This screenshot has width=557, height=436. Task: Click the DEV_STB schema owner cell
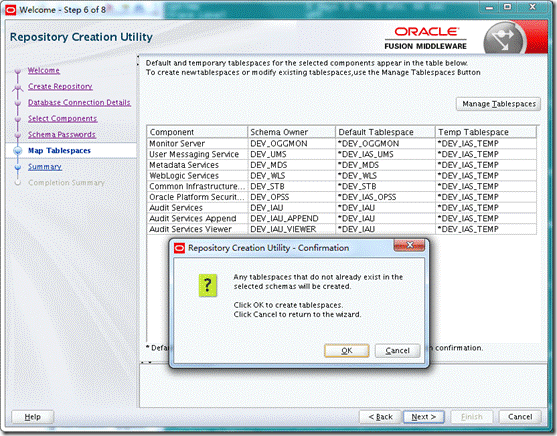[x=291, y=186]
